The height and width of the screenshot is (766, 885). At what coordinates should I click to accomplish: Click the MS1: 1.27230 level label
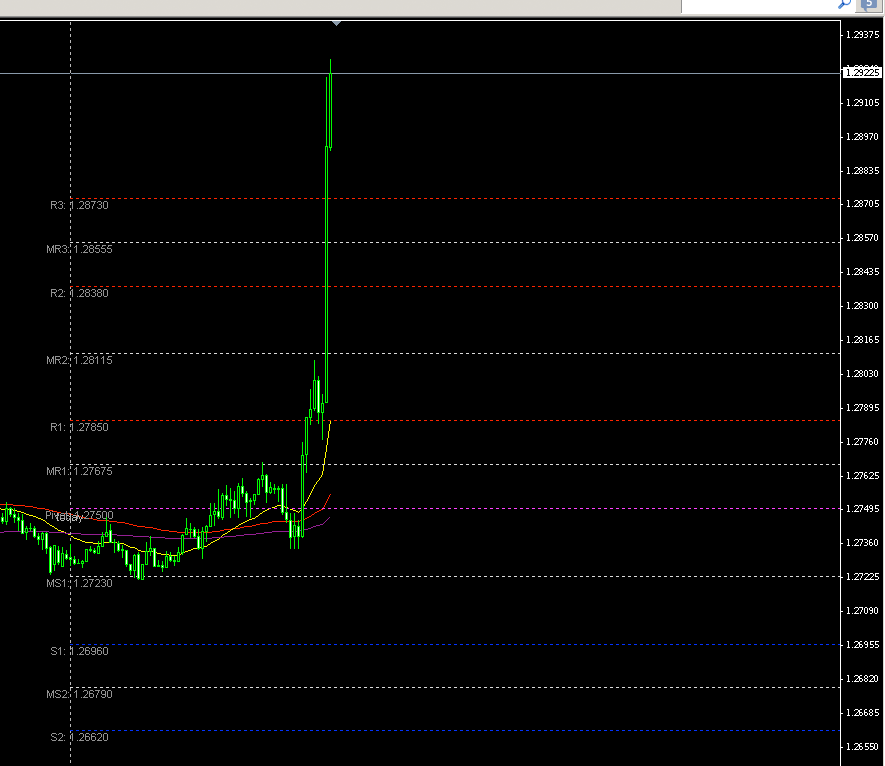click(x=80, y=581)
